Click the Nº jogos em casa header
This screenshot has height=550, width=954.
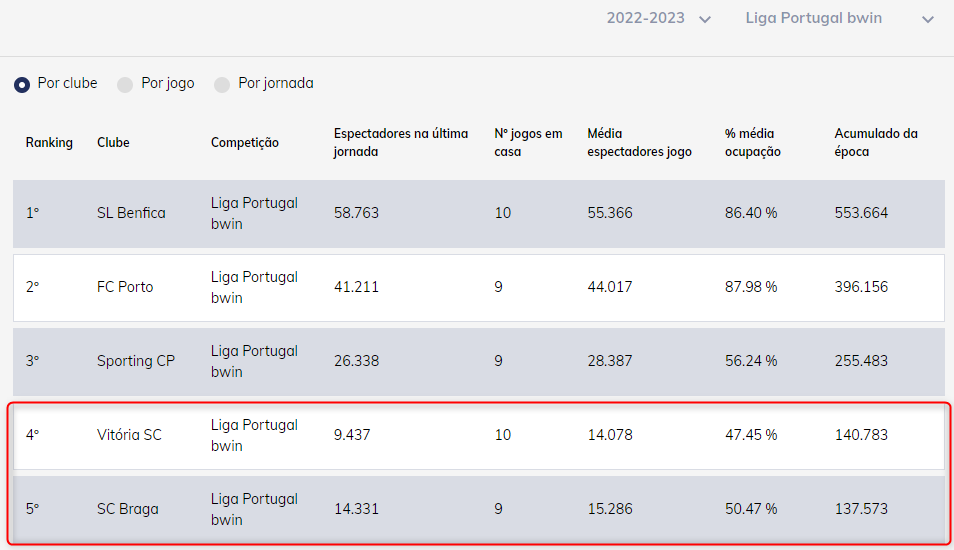tap(528, 142)
